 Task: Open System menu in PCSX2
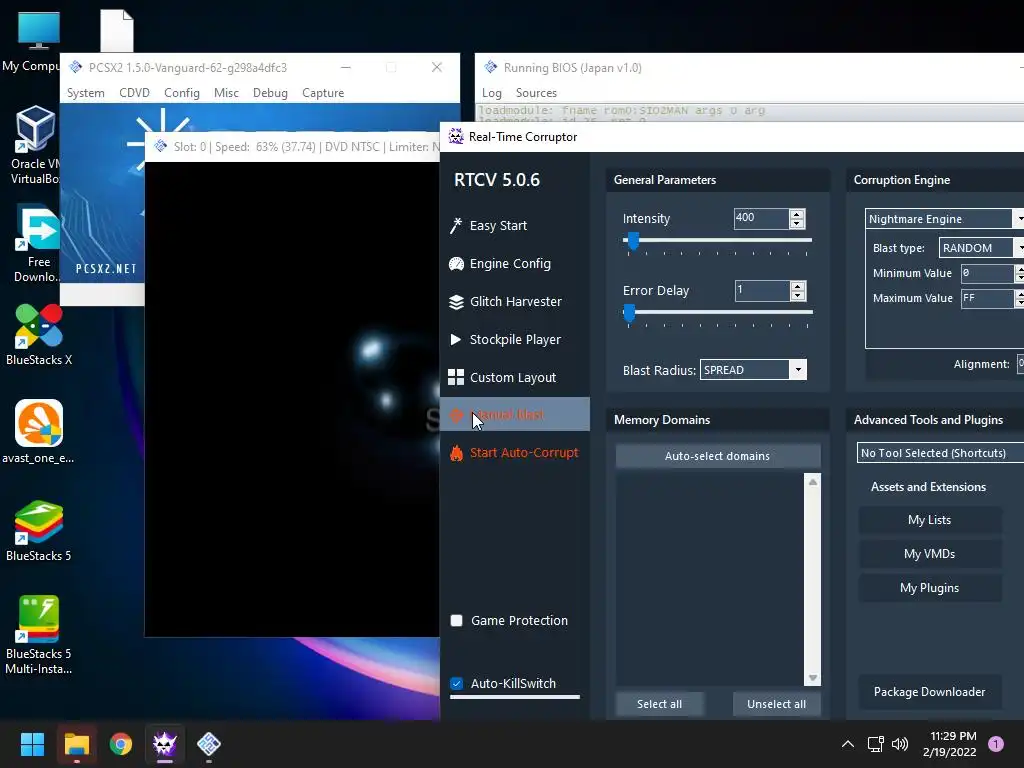86,93
